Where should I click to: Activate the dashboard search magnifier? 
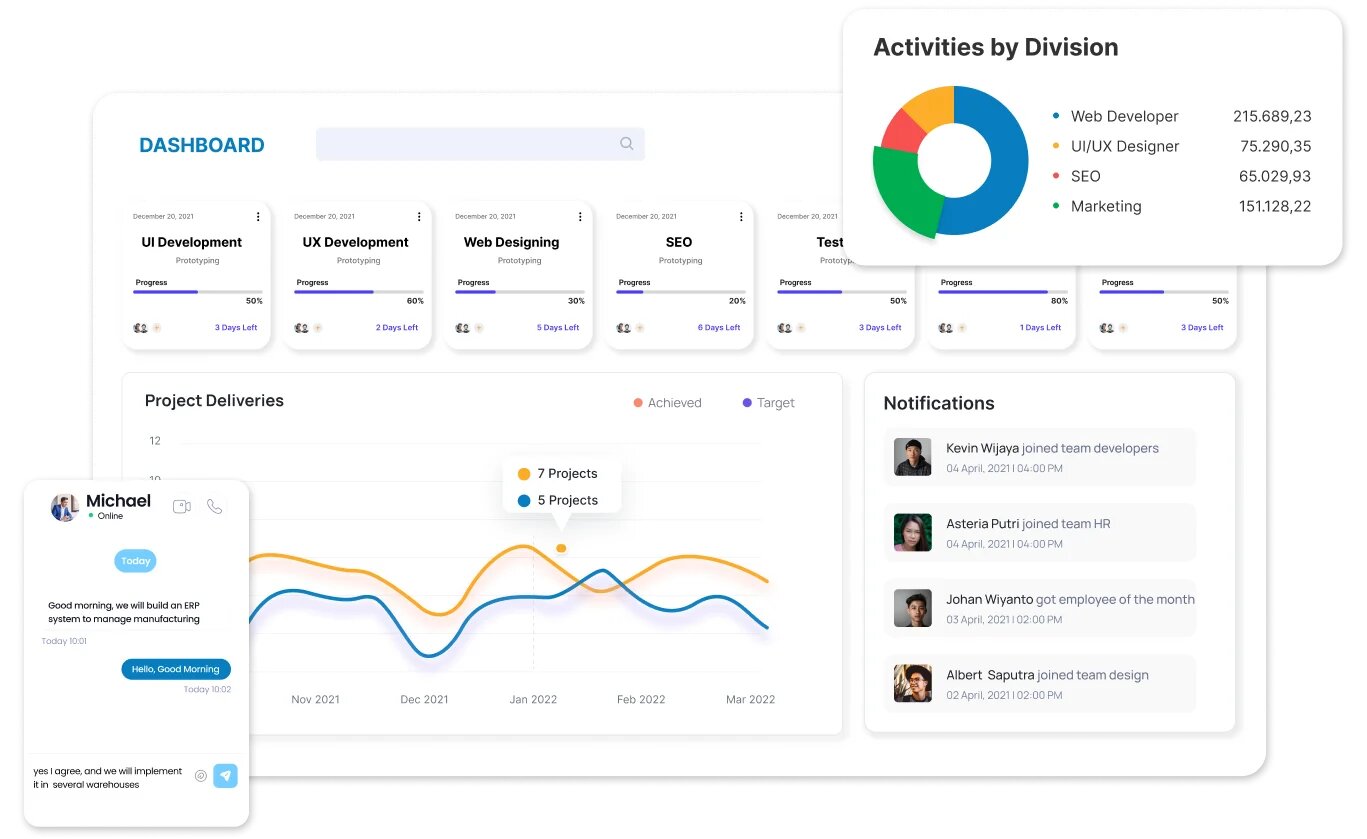(x=626, y=144)
